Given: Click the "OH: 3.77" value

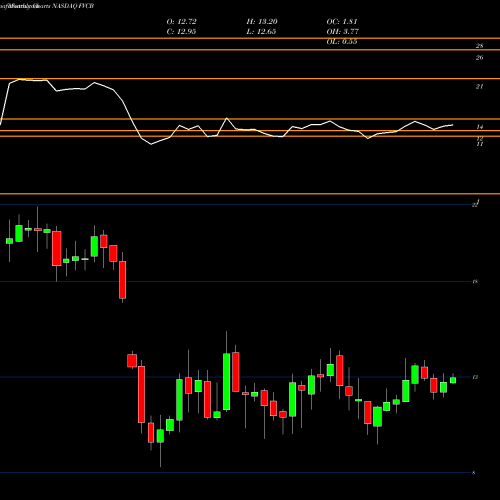Looking at the screenshot, I should 342,32.
